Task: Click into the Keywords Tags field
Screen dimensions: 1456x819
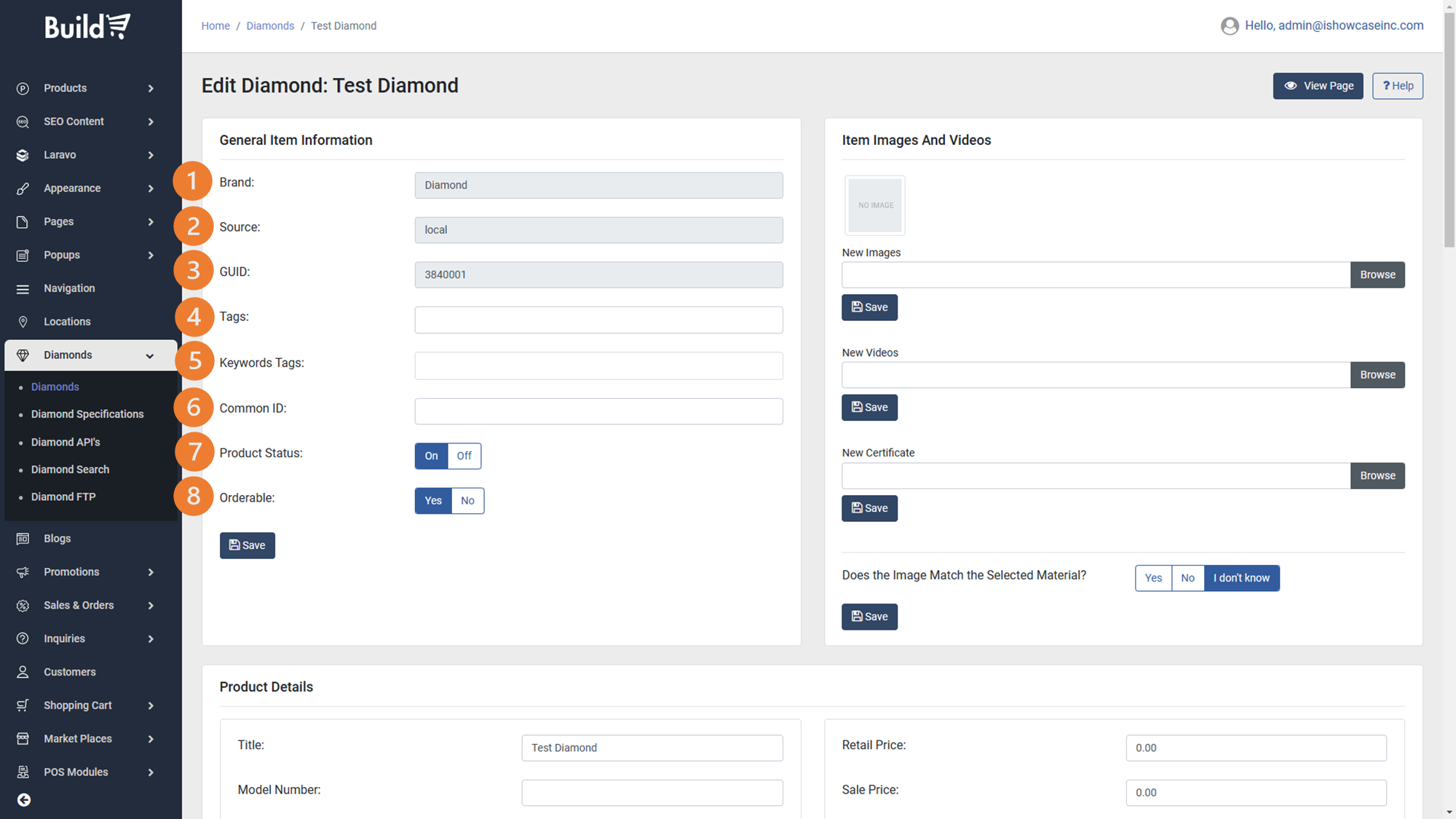Action: (598, 365)
